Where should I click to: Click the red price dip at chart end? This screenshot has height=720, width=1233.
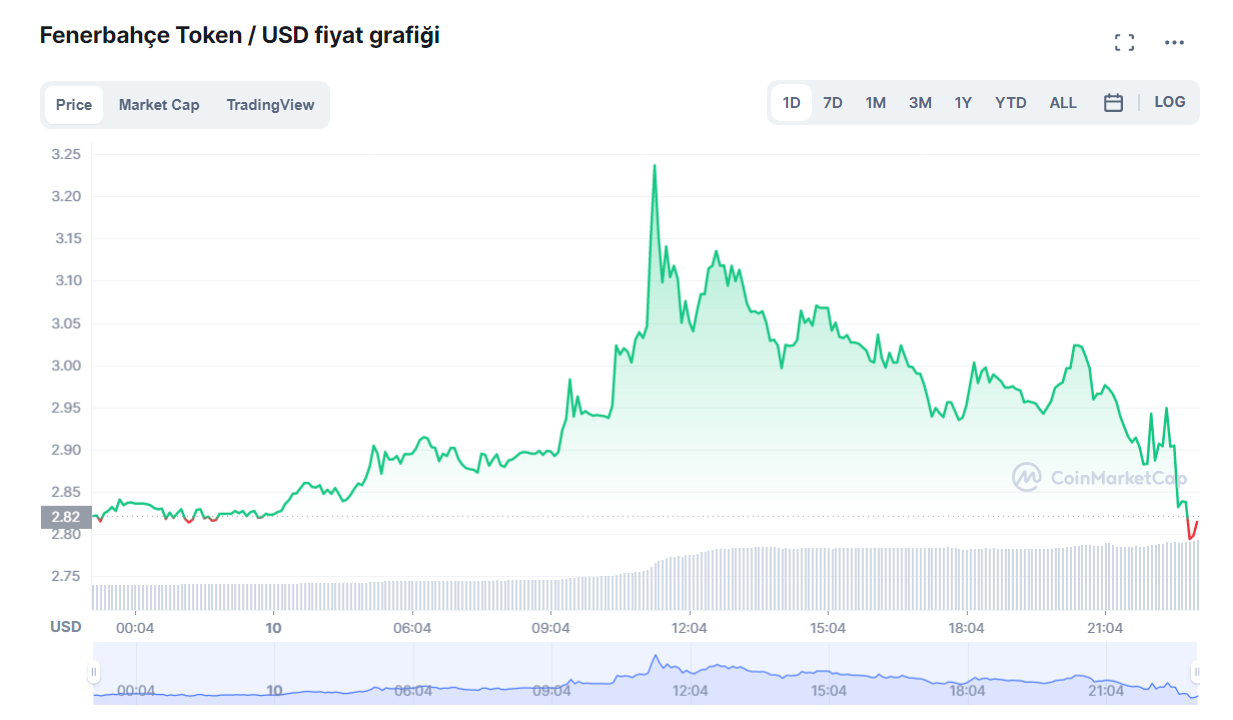[x=1192, y=532]
